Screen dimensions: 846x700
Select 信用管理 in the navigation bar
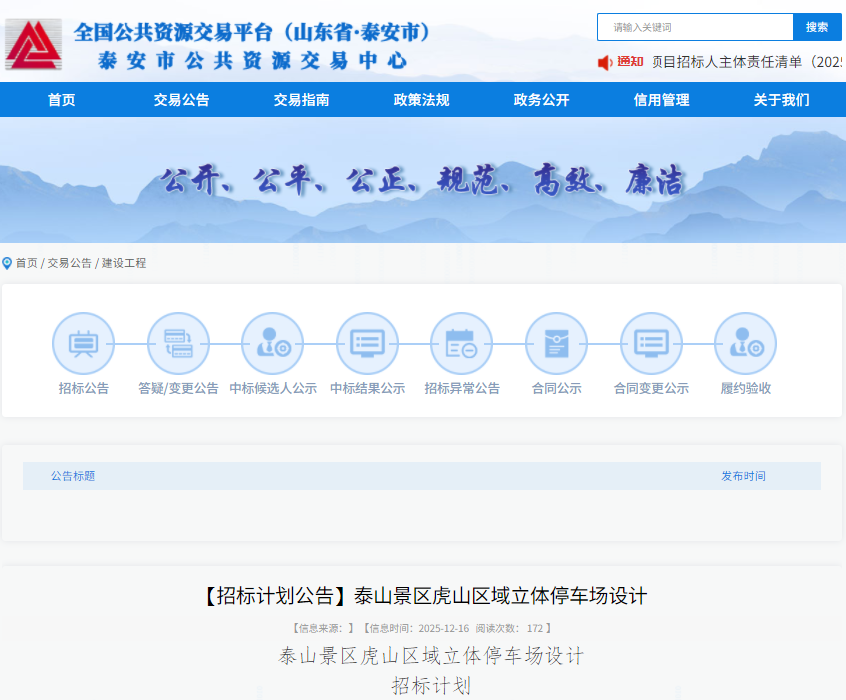tap(661, 100)
